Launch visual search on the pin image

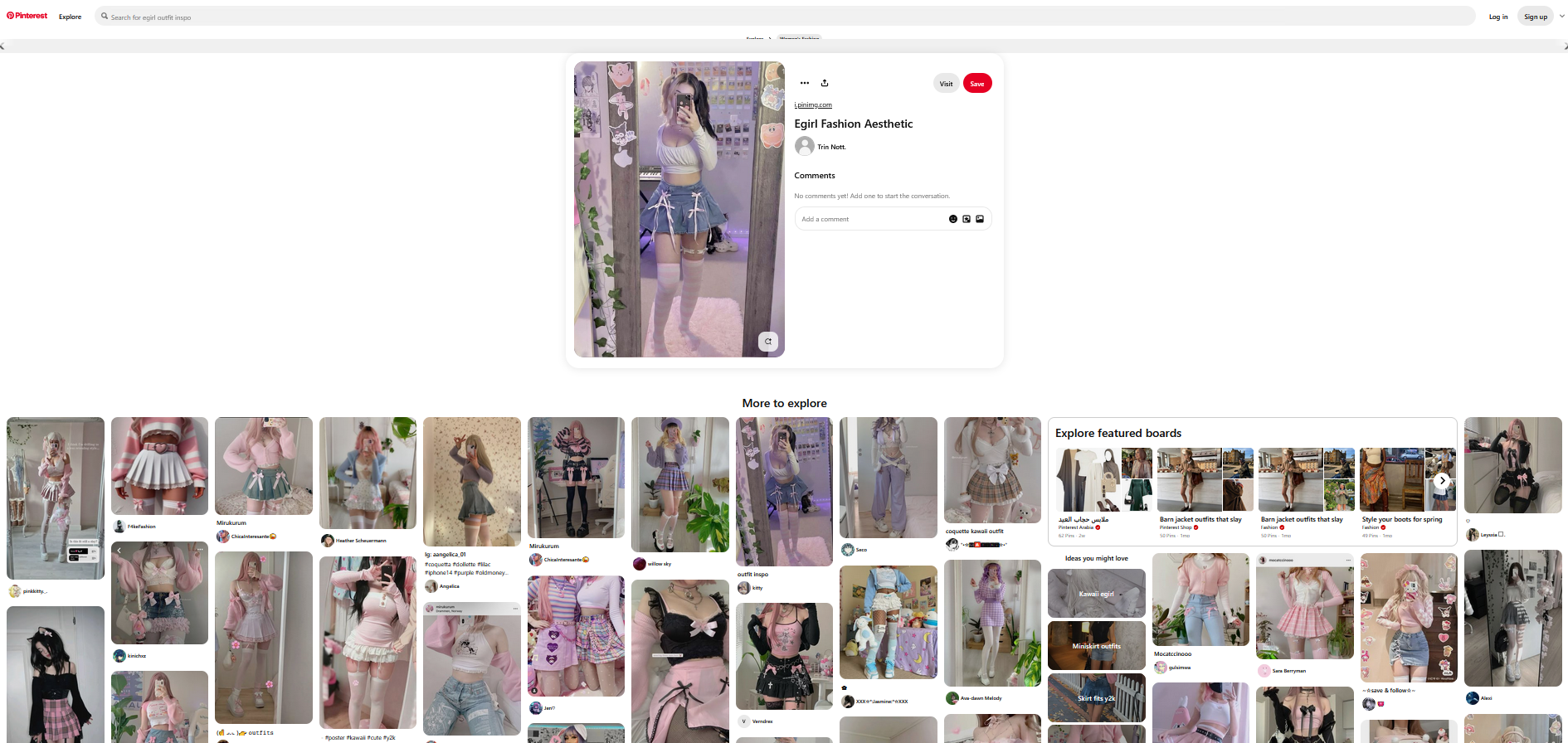pos(768,341)
